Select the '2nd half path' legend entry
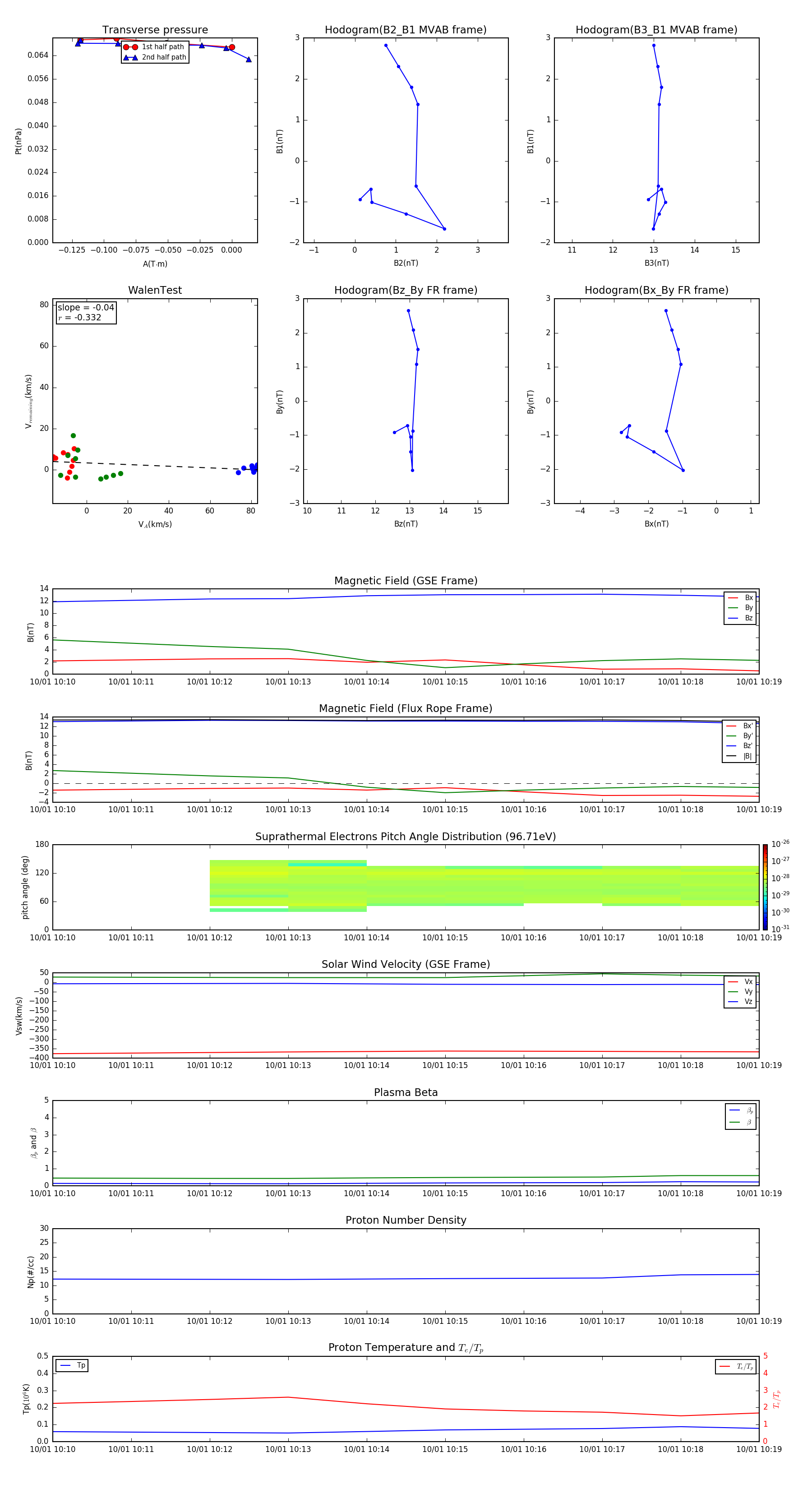Image resolution: width=812 pixels, height=1489 pixels. pos(155,57)
